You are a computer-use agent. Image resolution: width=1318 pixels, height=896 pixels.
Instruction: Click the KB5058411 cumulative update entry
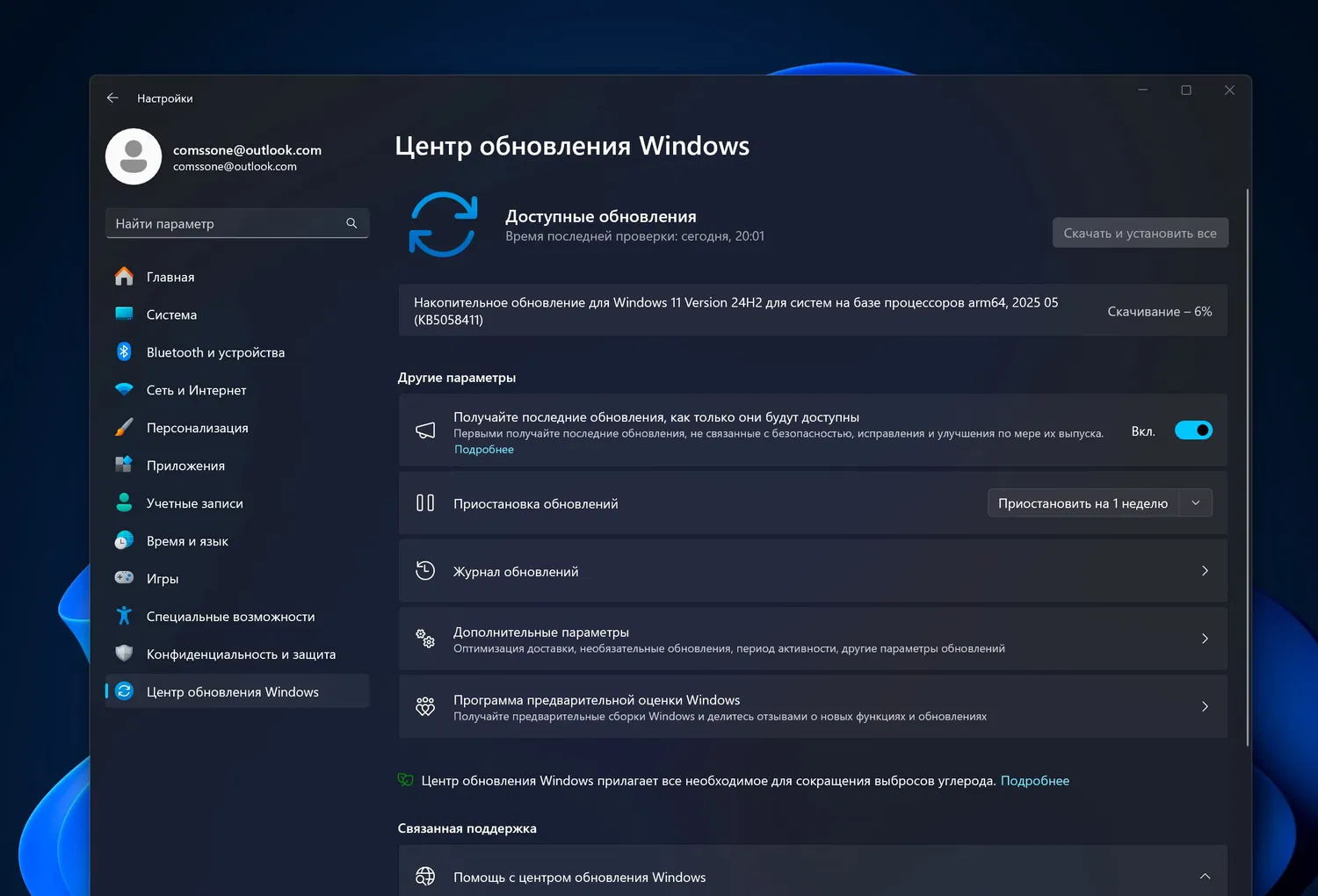pyautogui.click(x=813, y=311)
